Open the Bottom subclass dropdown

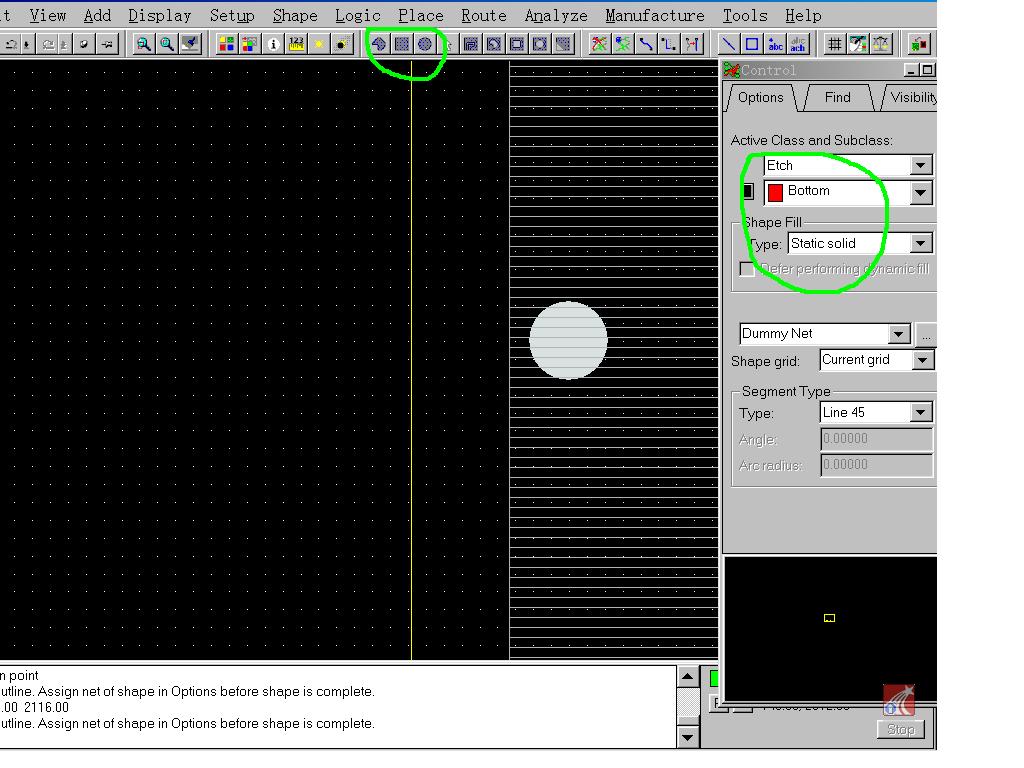[921, 192]
